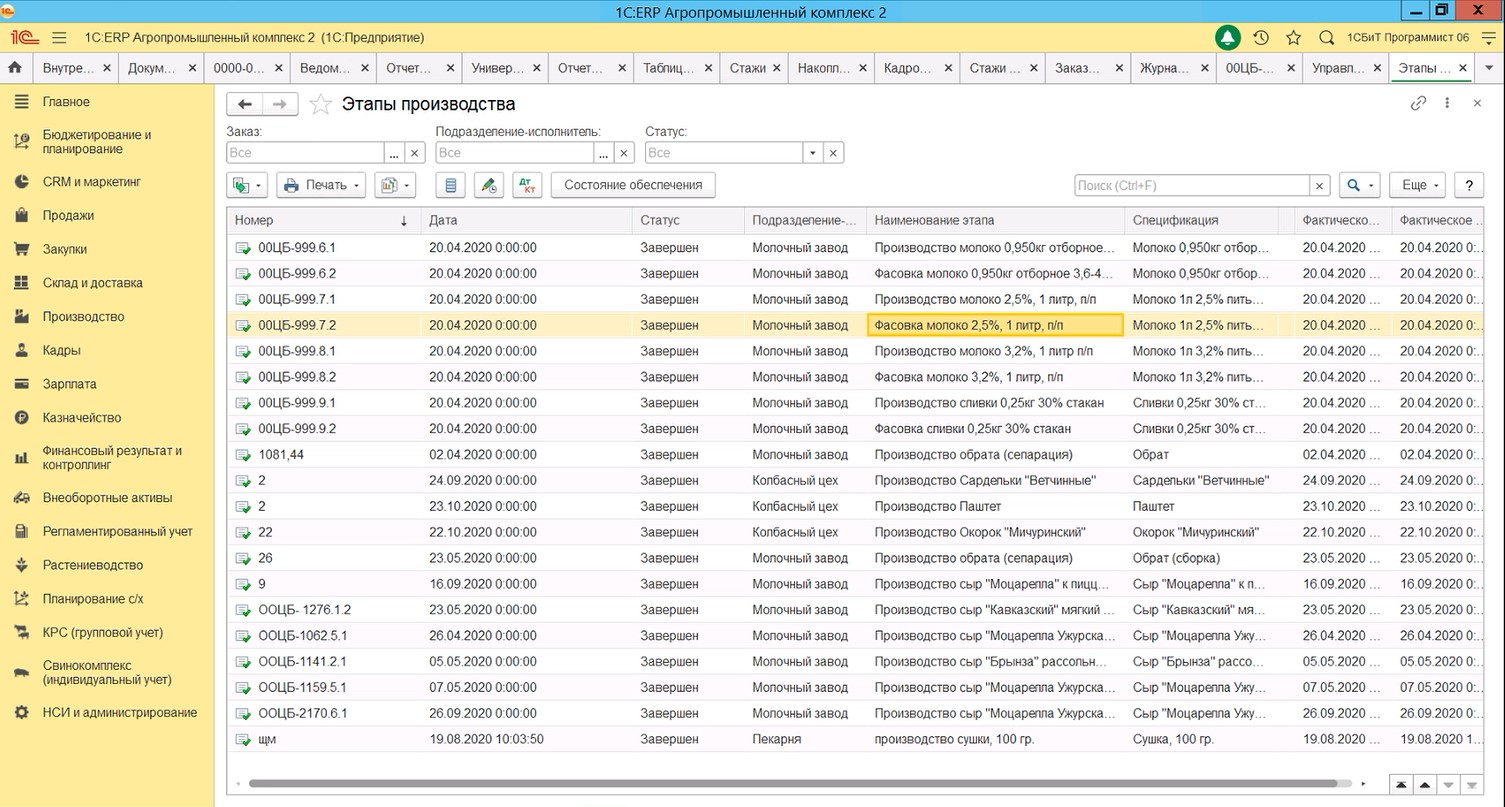Copy link to this list icon
Screen dimensions: 1505x807
coord(1417,103)
